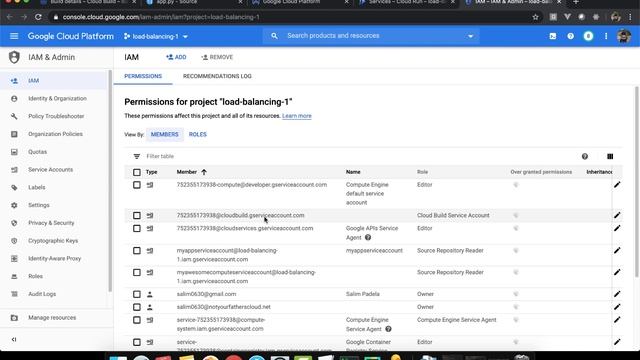This screenshot has height=360, width=640.
Task: Click the search magnifier icon
Action: click(274, 36)
